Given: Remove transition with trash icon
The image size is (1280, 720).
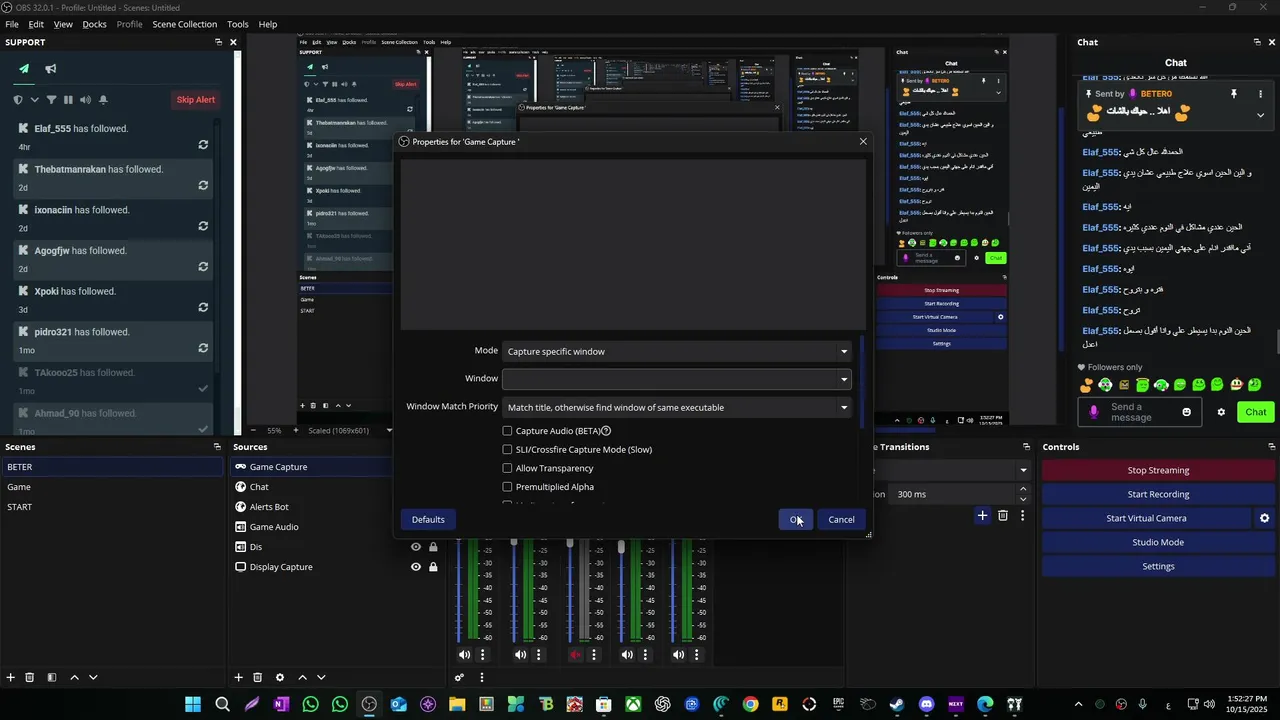Looking at the screenshot, I should (x=1003, y=516).
